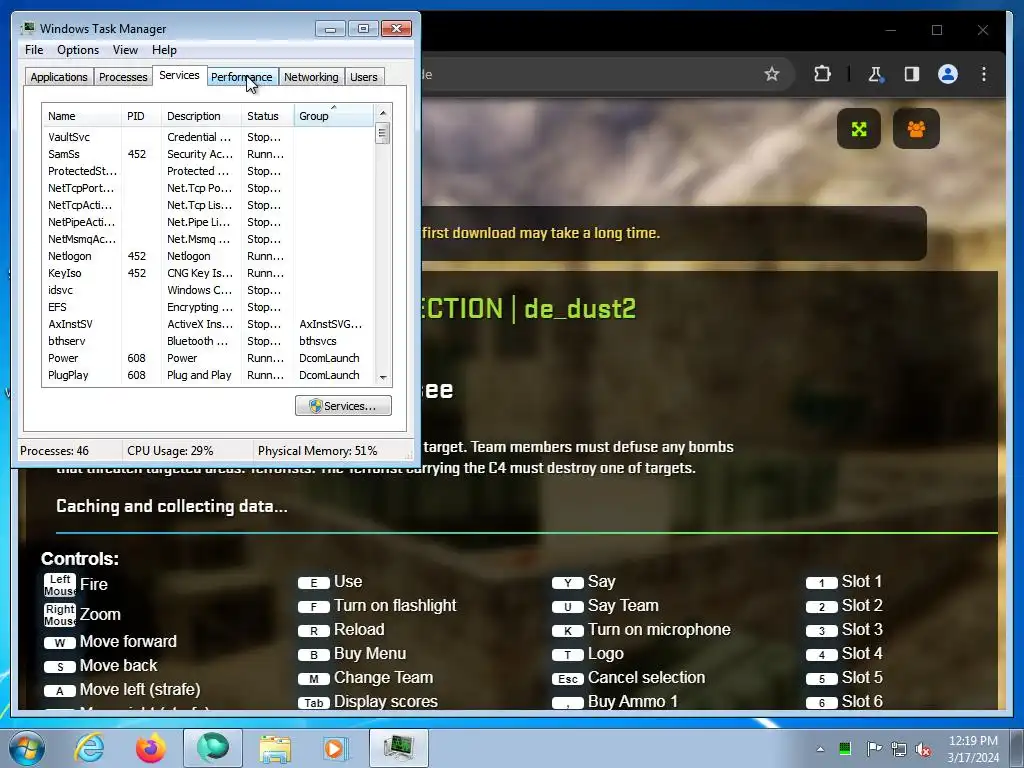1024x768 pixels.
Task: Select the Power service row
Action: [x=208, y=358]
